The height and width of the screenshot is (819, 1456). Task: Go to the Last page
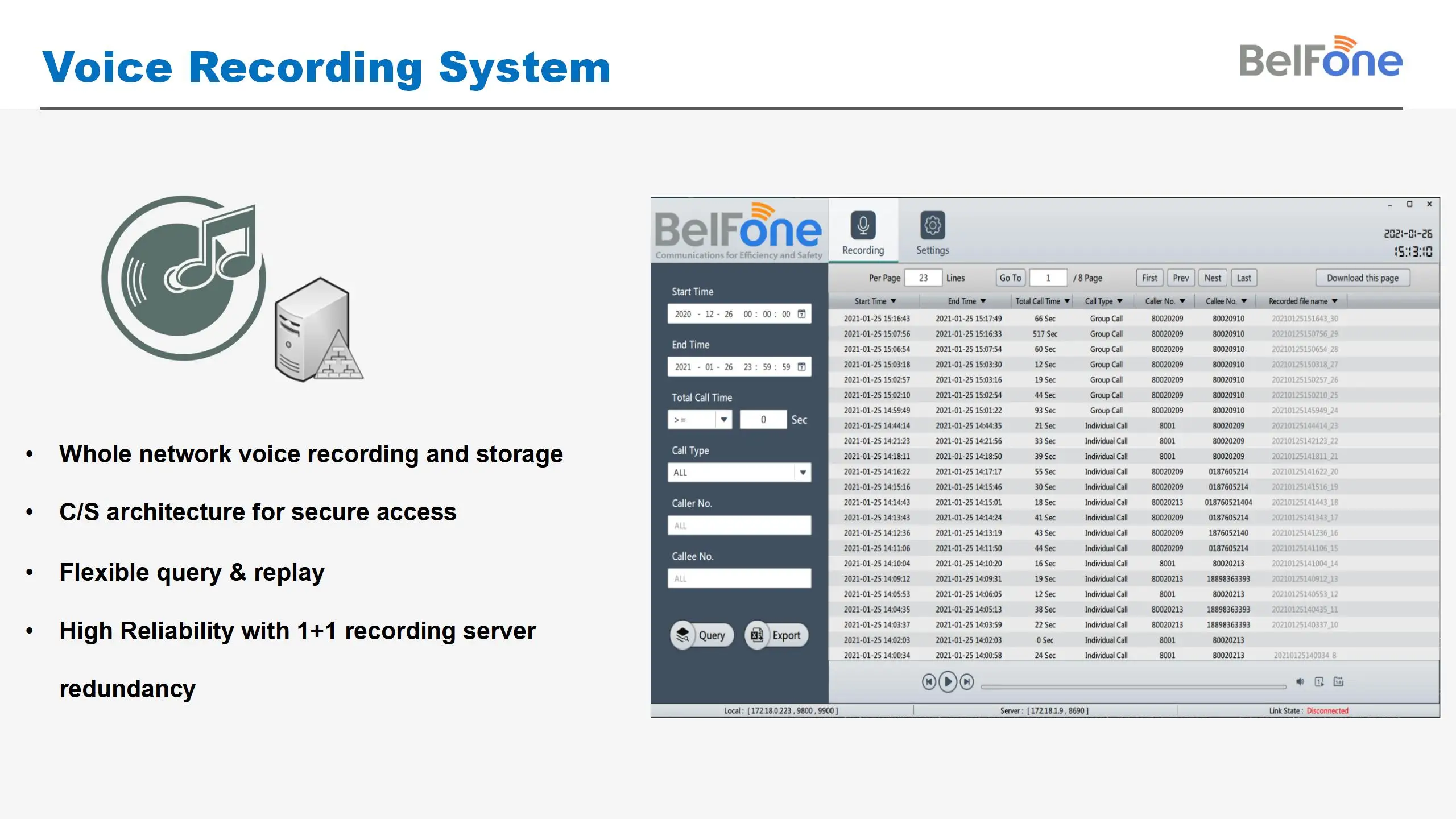pos(1244,278)
